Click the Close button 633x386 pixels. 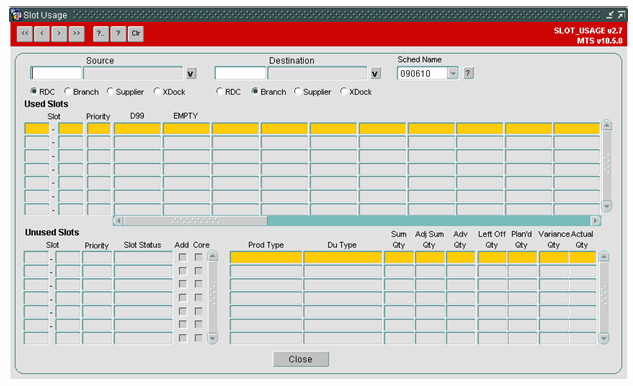point(301,359)
